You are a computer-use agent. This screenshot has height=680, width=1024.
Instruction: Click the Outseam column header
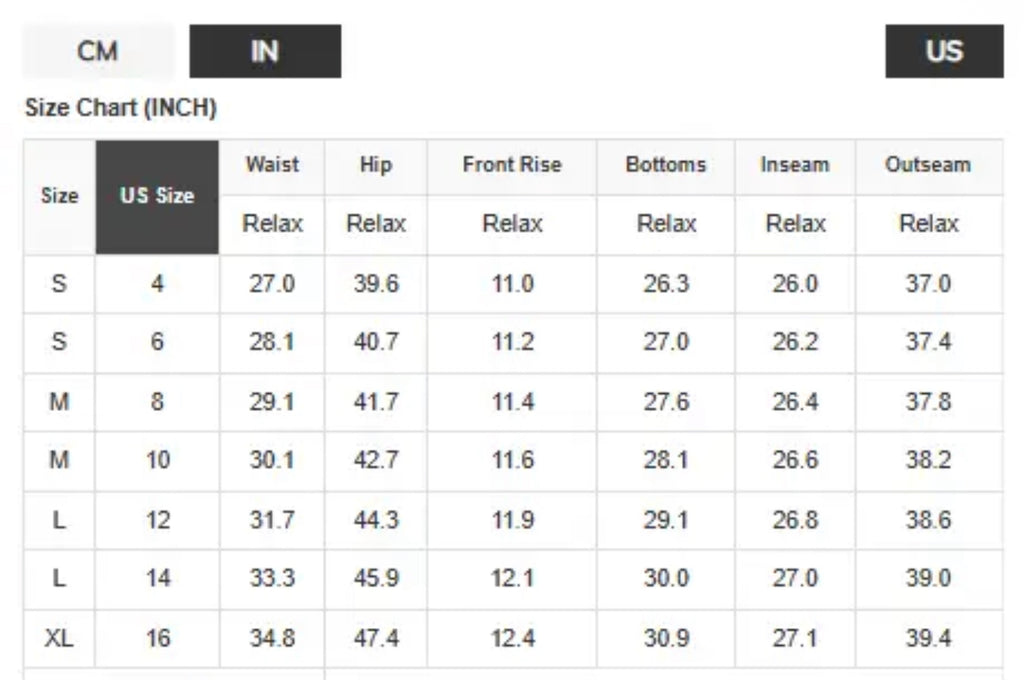click(x=928, y=165)
